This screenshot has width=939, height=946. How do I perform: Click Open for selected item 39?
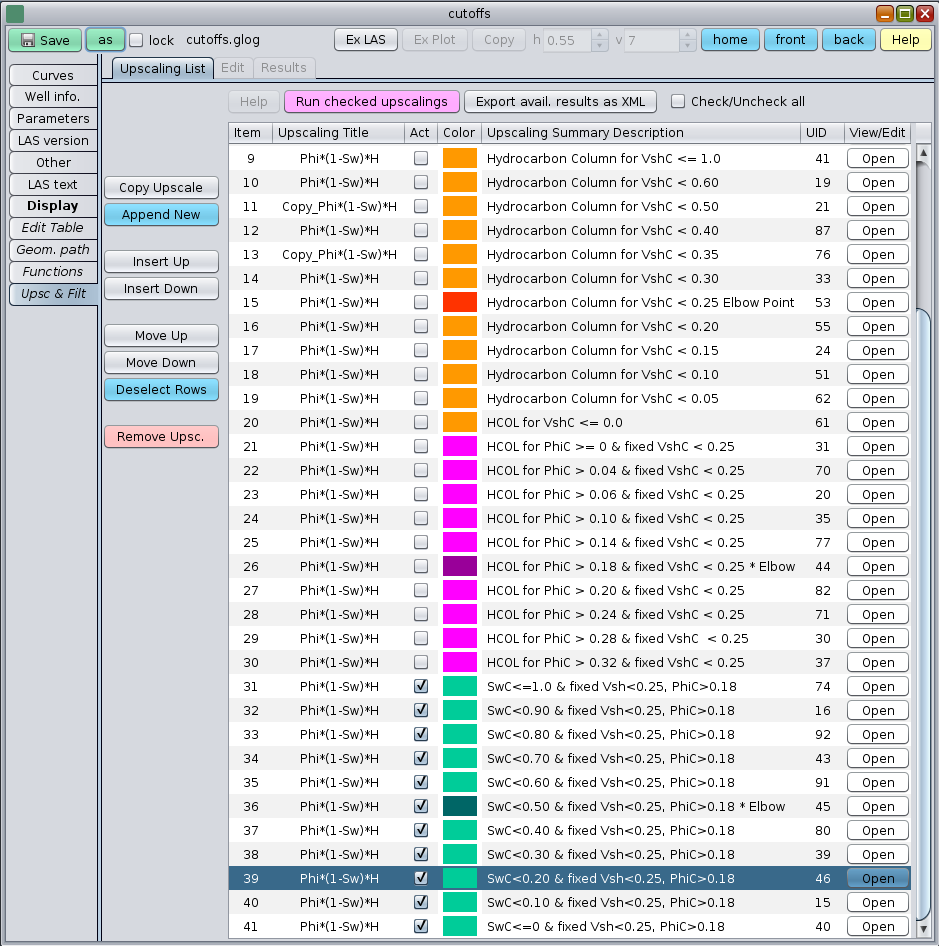[x=878, y=878]
